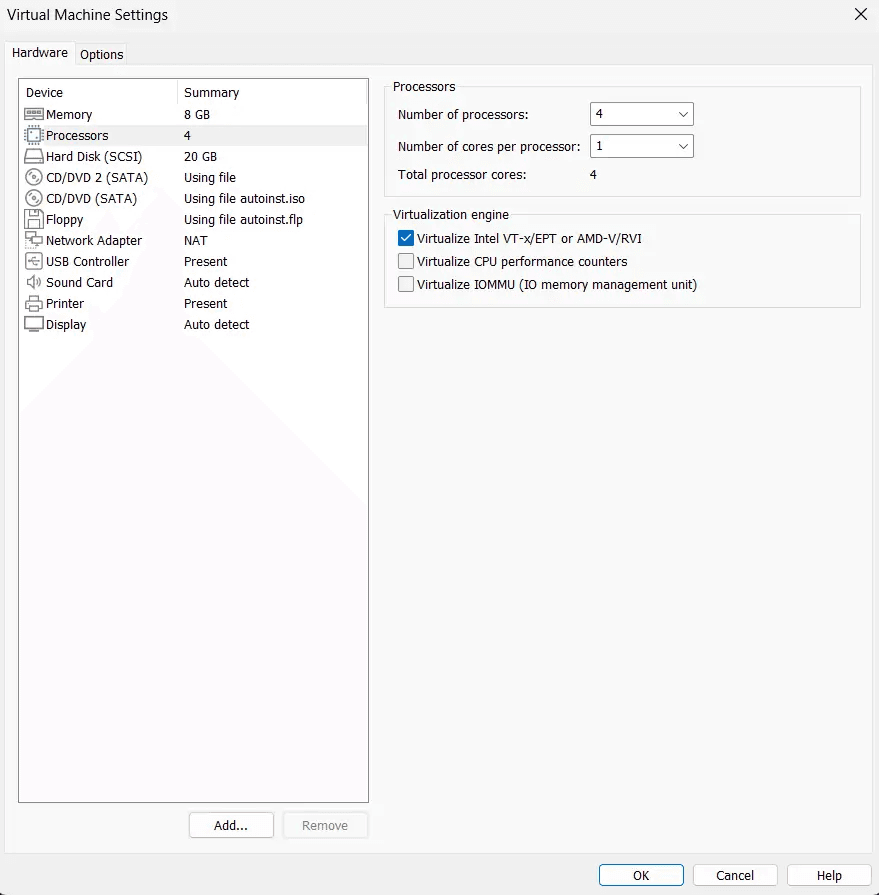Click the USB Controller icon

pyautogui.click(x=34, y=262)
